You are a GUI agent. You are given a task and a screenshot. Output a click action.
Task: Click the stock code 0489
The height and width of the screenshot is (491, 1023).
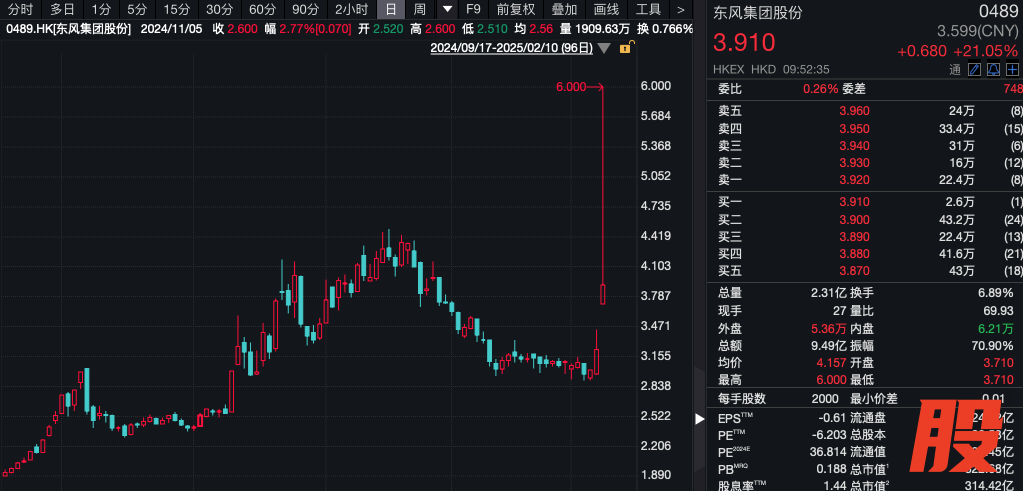[x=998, y=11]
